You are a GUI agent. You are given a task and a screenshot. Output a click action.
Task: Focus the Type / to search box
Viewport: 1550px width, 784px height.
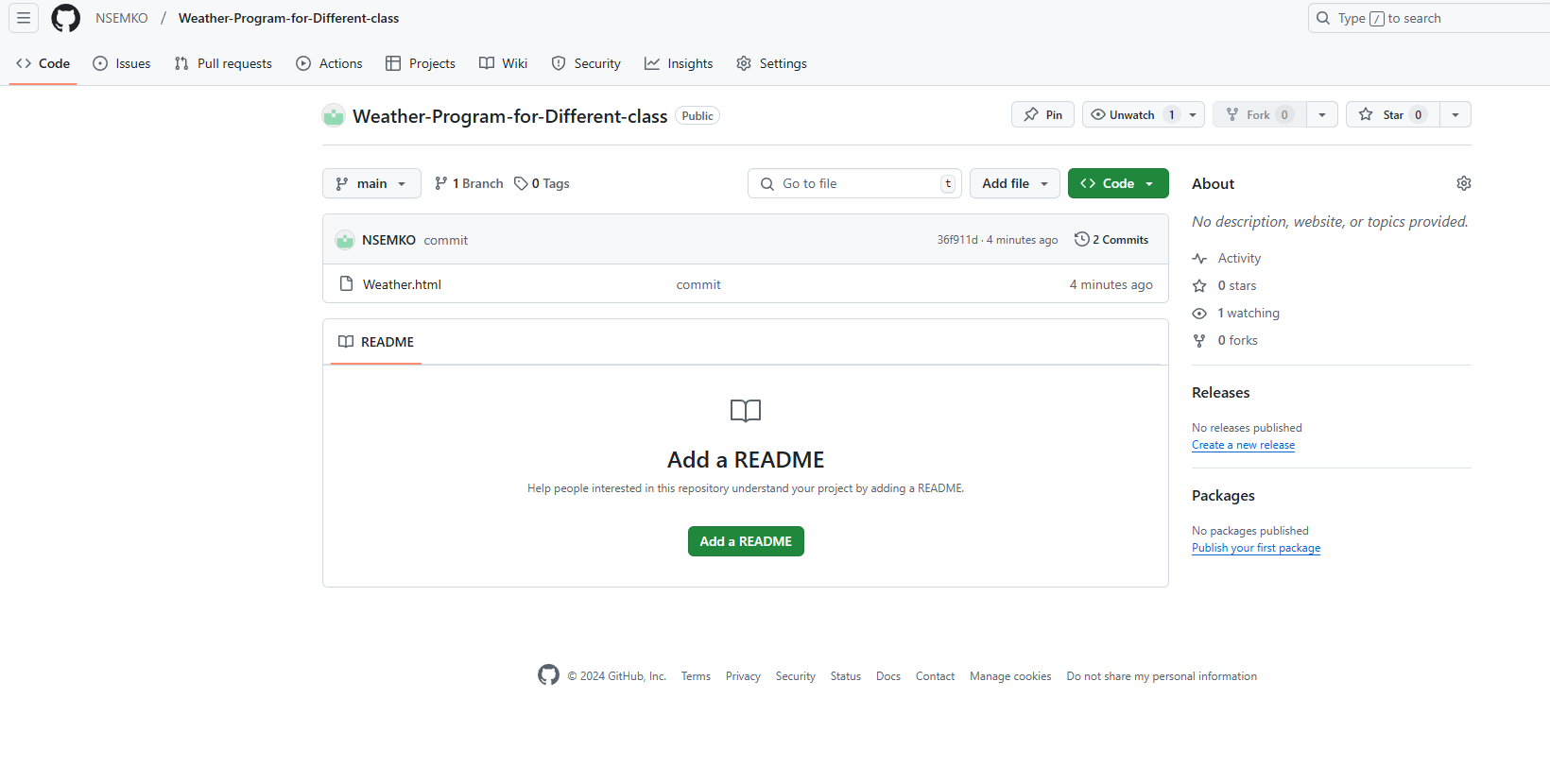coord(1429,18)
